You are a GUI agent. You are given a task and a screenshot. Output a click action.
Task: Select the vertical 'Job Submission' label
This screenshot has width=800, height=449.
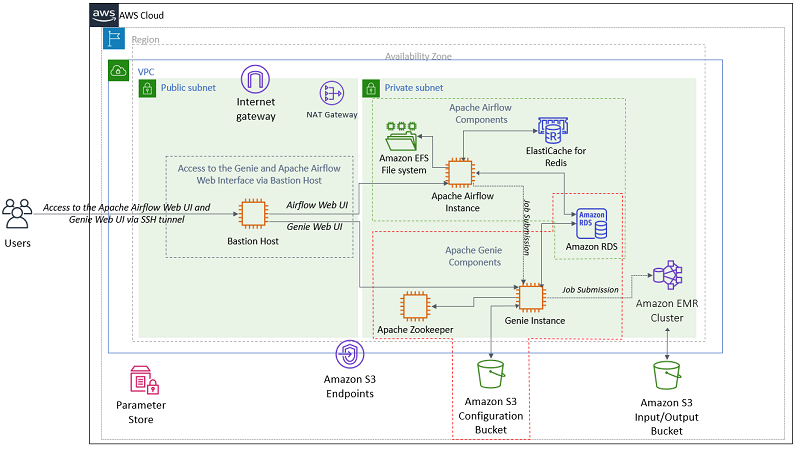click(527, 228)
